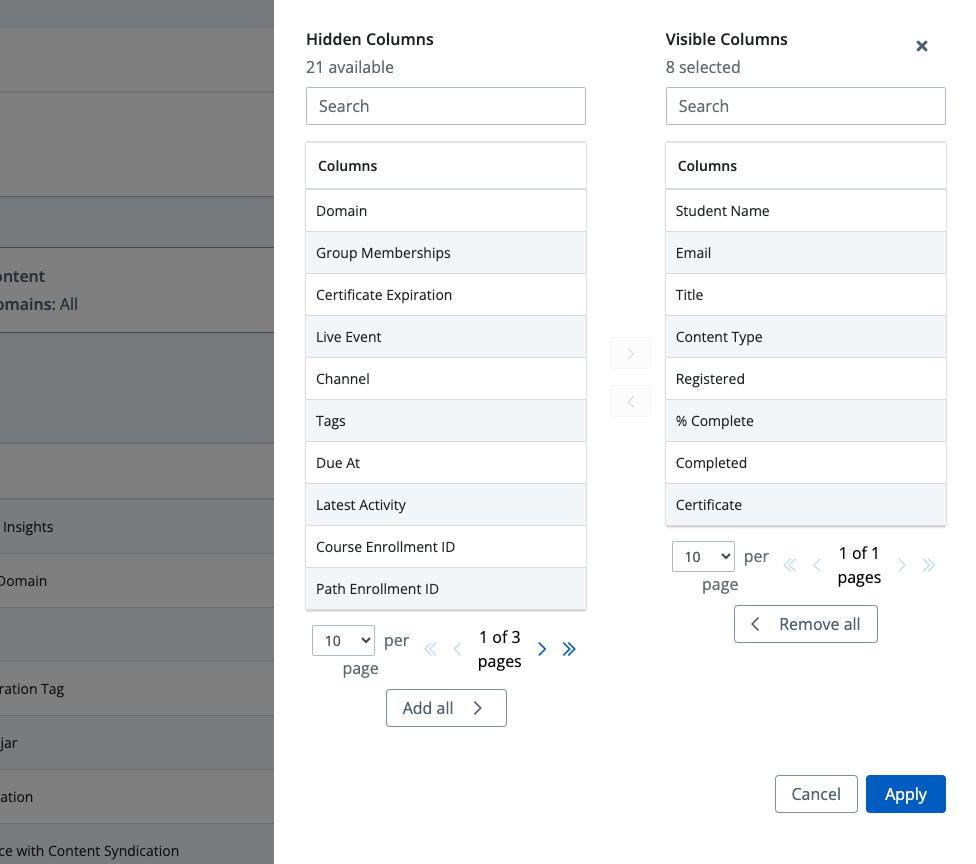Jump to last page of Hidden Columns

pyautogui.click(x=569, y=649)
